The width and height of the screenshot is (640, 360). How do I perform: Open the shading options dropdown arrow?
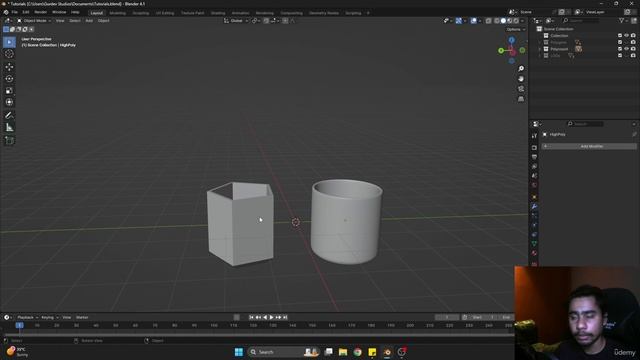523,21
